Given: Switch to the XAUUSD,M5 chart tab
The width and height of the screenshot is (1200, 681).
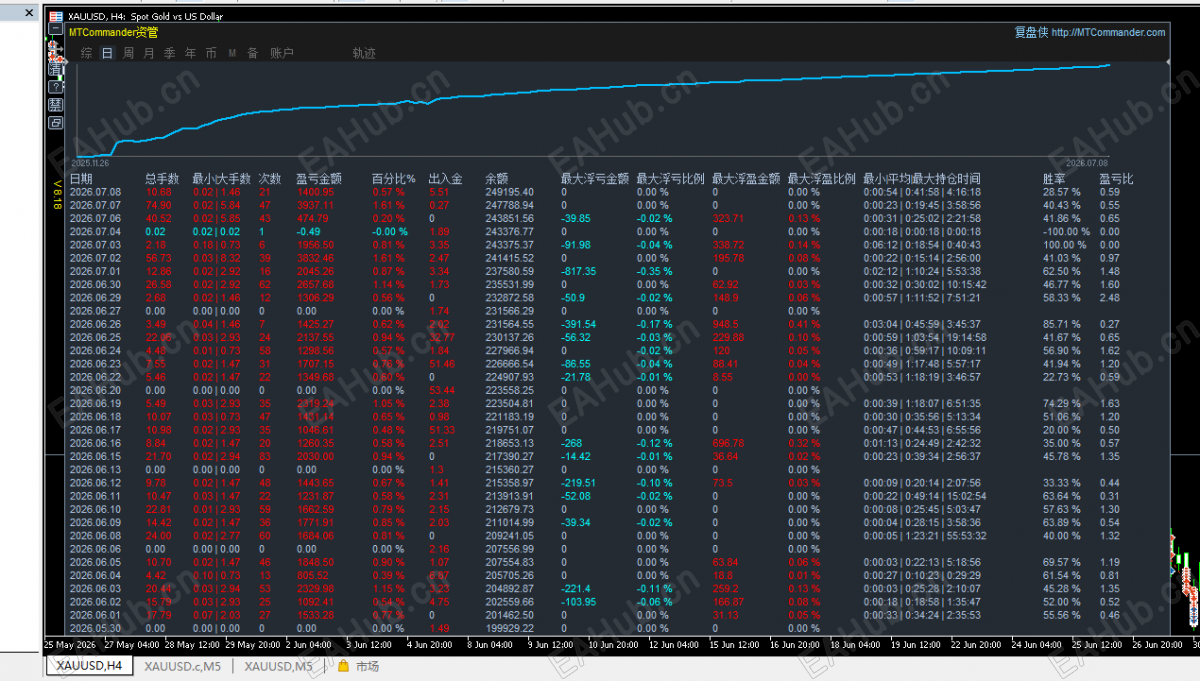Looking at the screenshot, I should pyautogui.click(x=279, y=666).
